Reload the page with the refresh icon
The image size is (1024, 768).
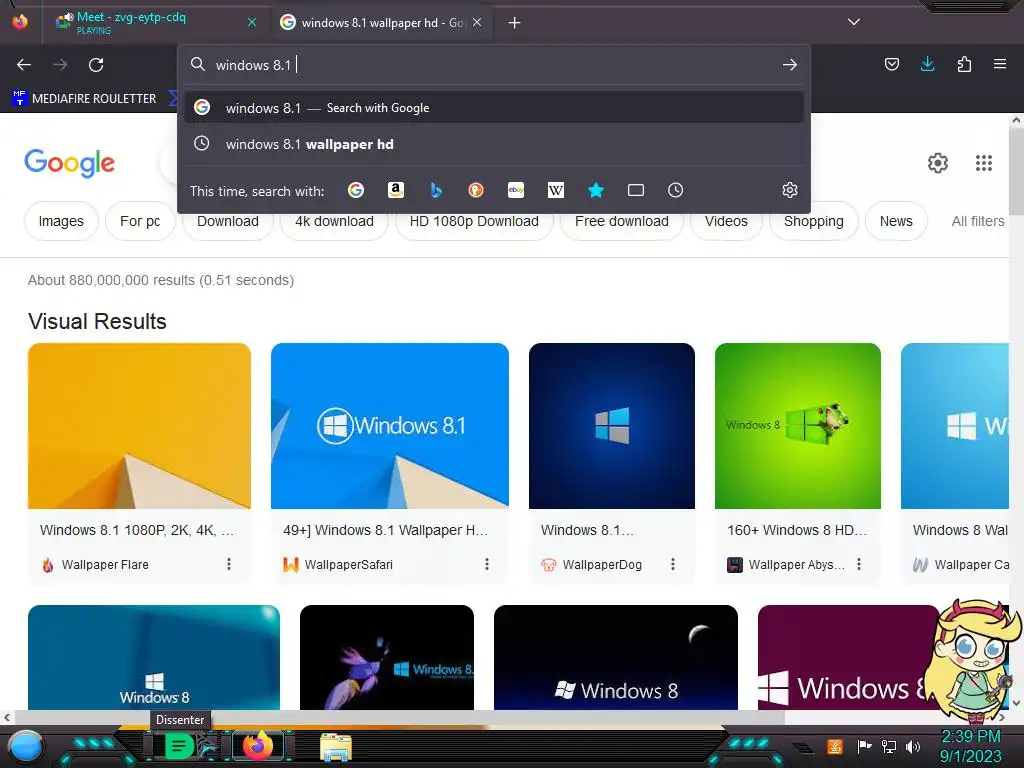96,65
